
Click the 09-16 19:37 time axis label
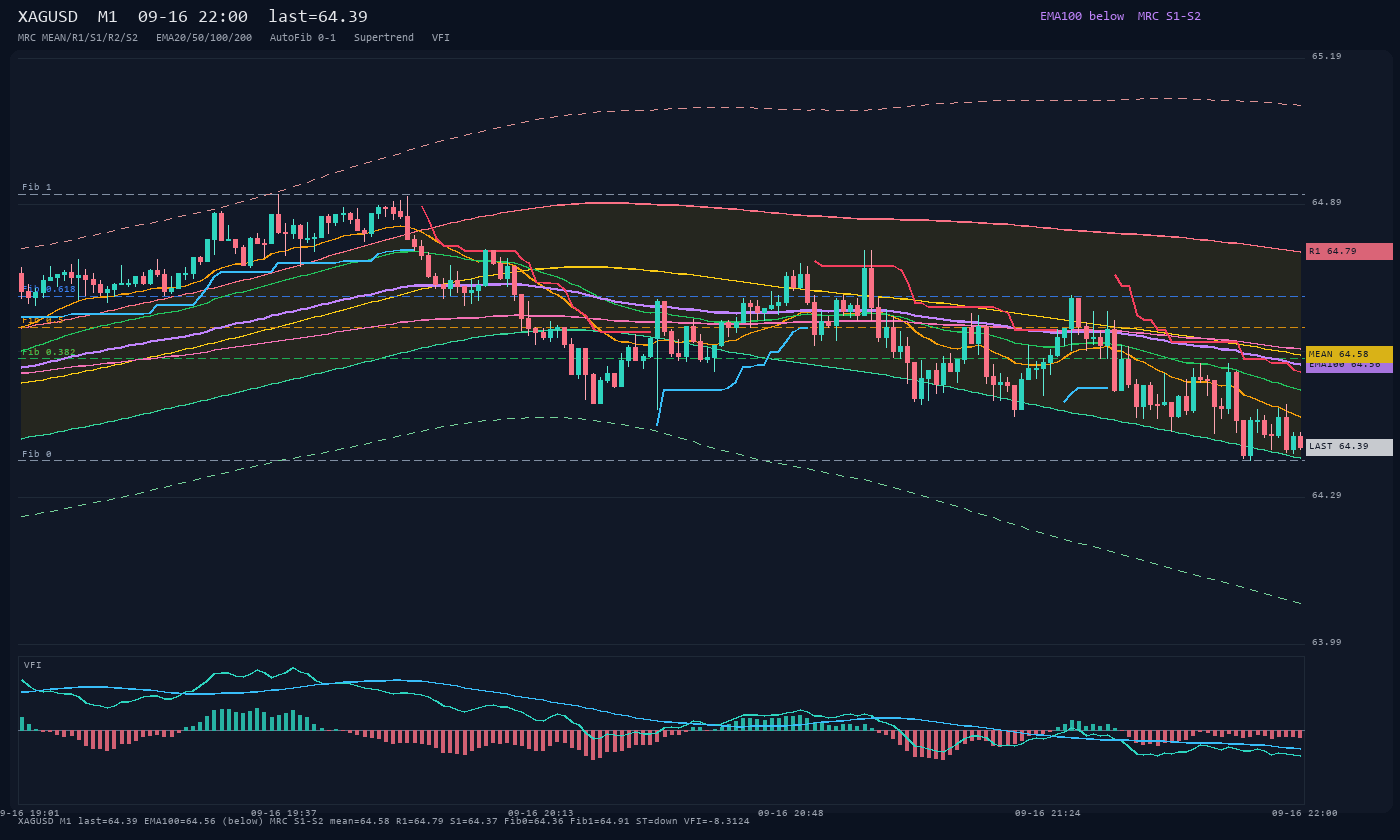coord(284,813)
